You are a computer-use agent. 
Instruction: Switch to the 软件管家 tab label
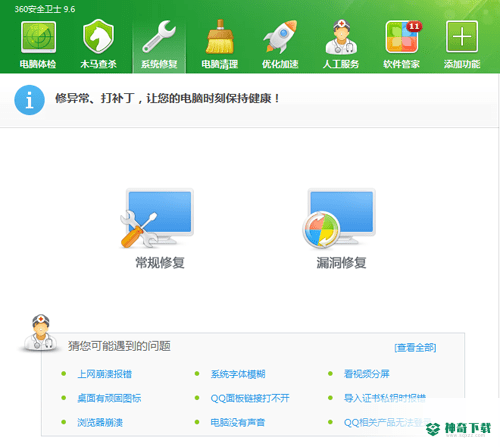click(x=401, y=64)
